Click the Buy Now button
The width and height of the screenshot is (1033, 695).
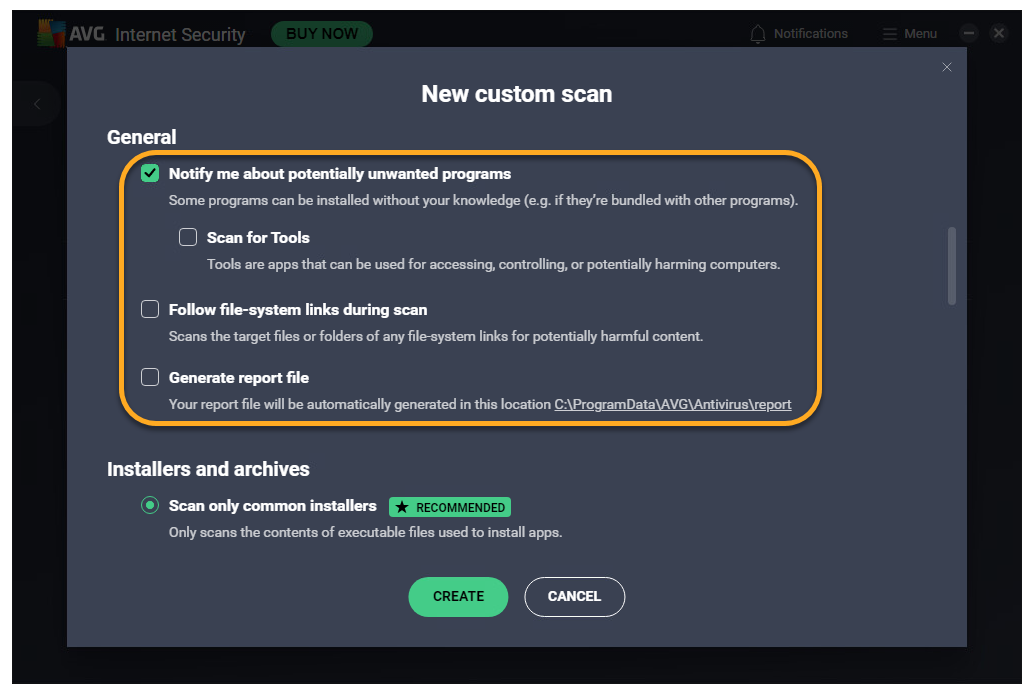point(322,34)
